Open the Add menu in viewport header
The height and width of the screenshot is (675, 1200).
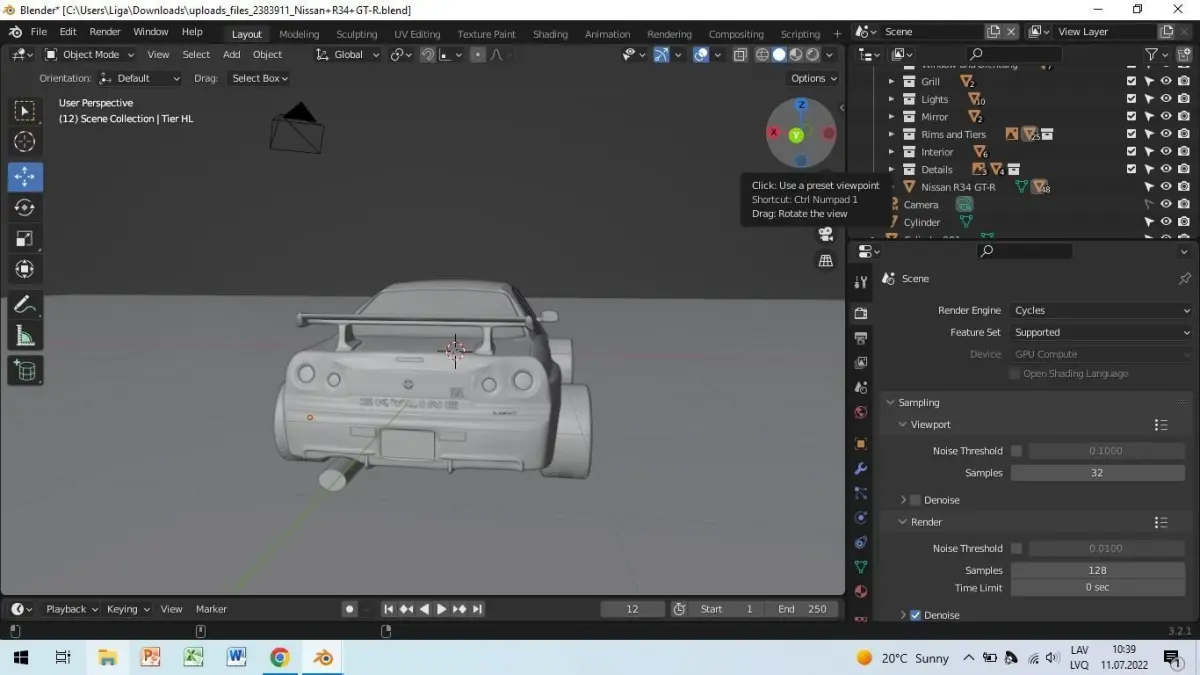(x=232, y=55)
